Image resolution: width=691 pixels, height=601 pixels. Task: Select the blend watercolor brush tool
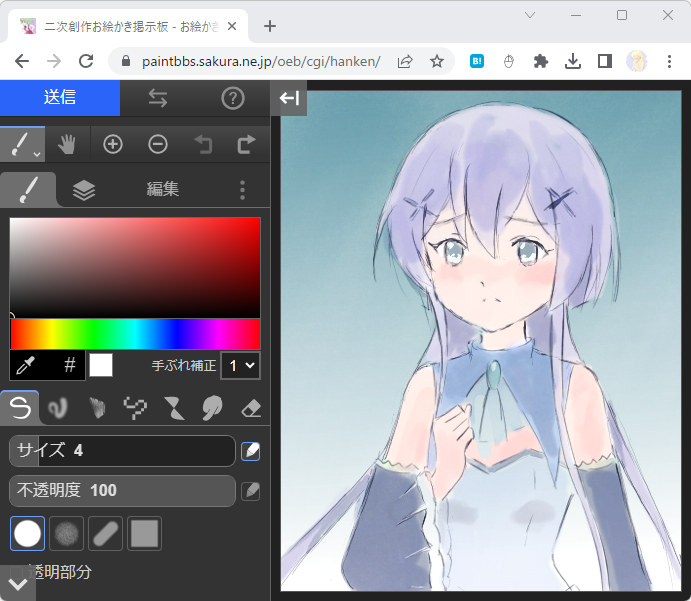58,408
